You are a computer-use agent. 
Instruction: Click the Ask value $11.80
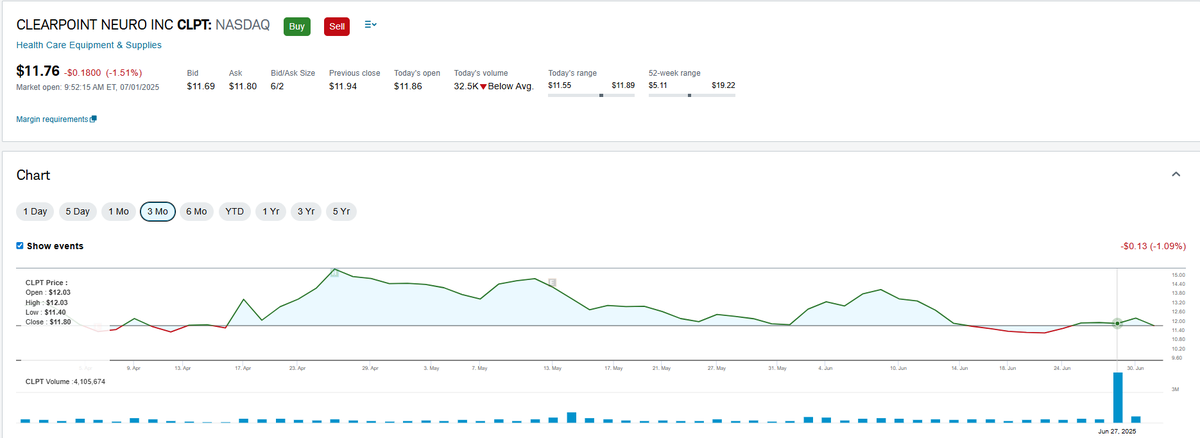tap(243, 87)
